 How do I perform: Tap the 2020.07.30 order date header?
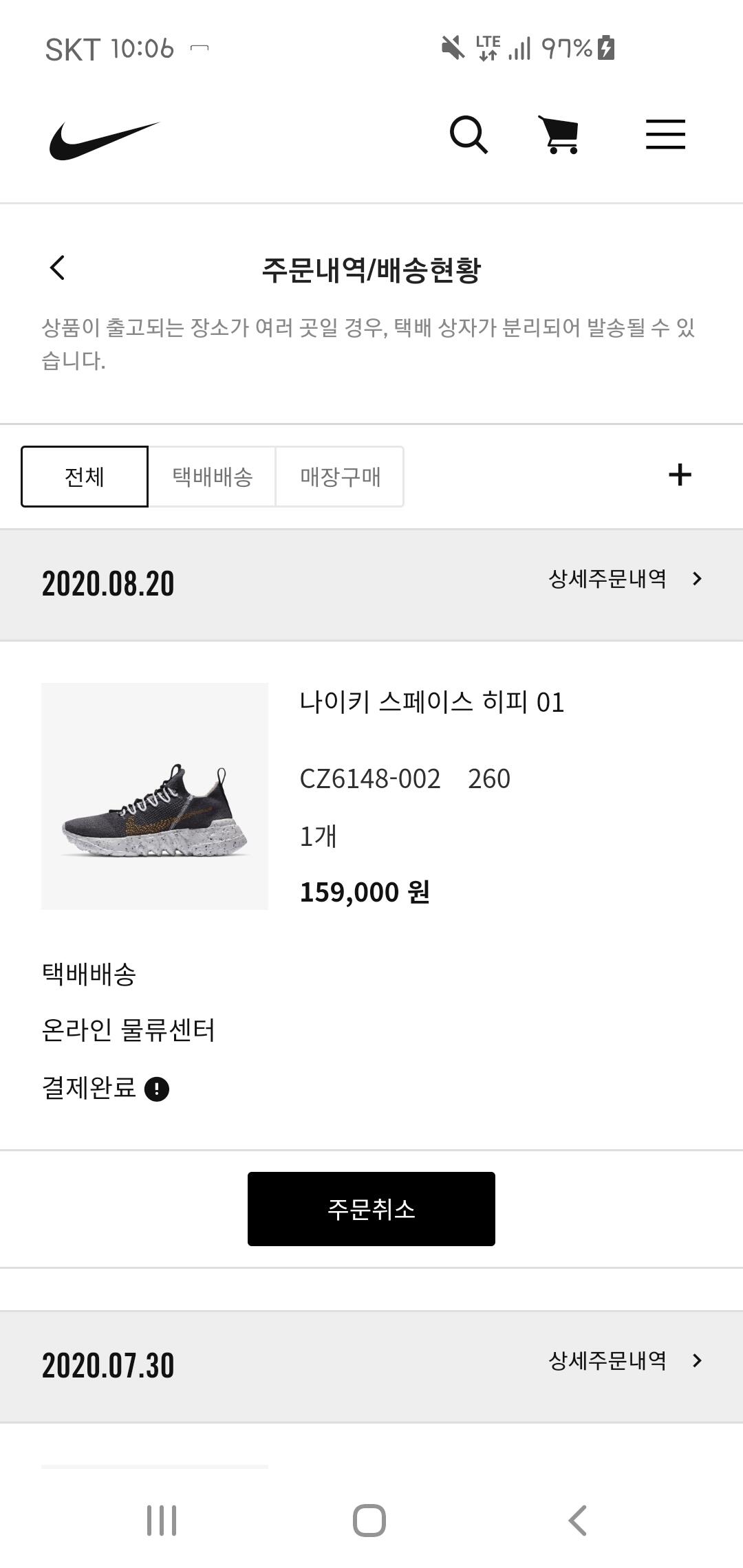[108, 1366]
